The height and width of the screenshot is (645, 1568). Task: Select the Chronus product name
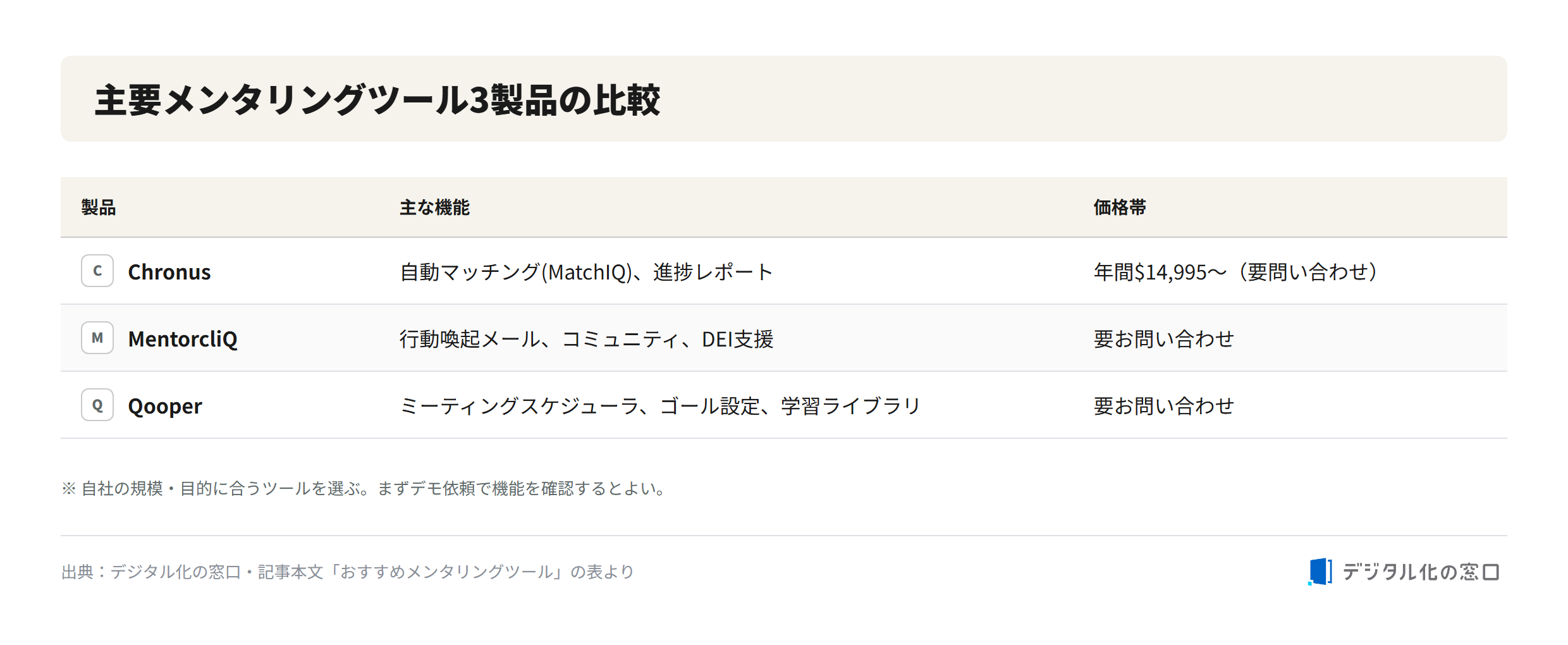(x=169, y=272)
